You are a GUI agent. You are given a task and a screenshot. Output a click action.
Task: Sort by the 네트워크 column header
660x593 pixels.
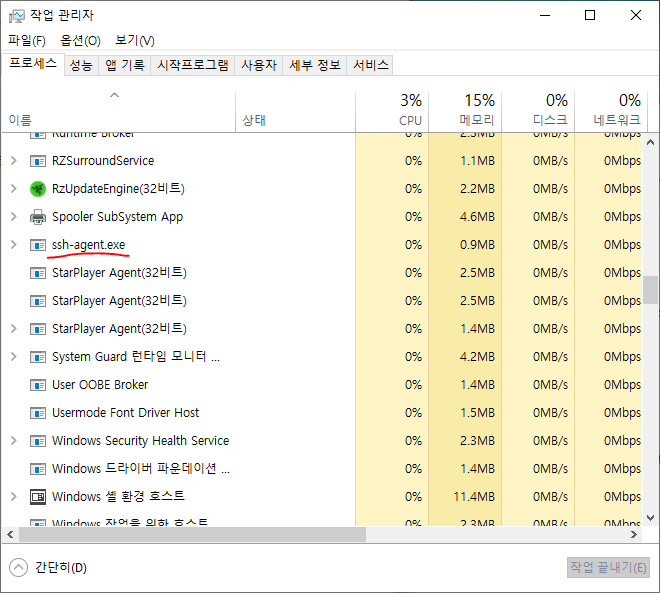click(x=611, y=112)
